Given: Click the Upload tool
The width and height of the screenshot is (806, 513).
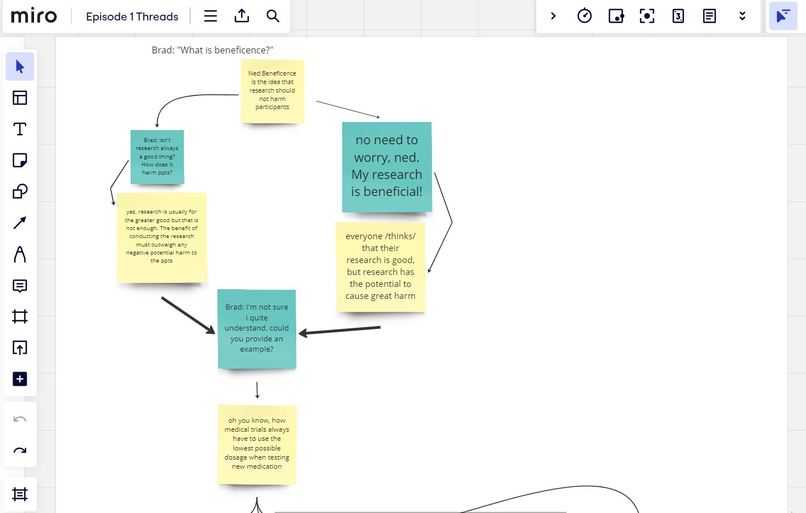Looking at the screenshot, I should coord(20,348).
